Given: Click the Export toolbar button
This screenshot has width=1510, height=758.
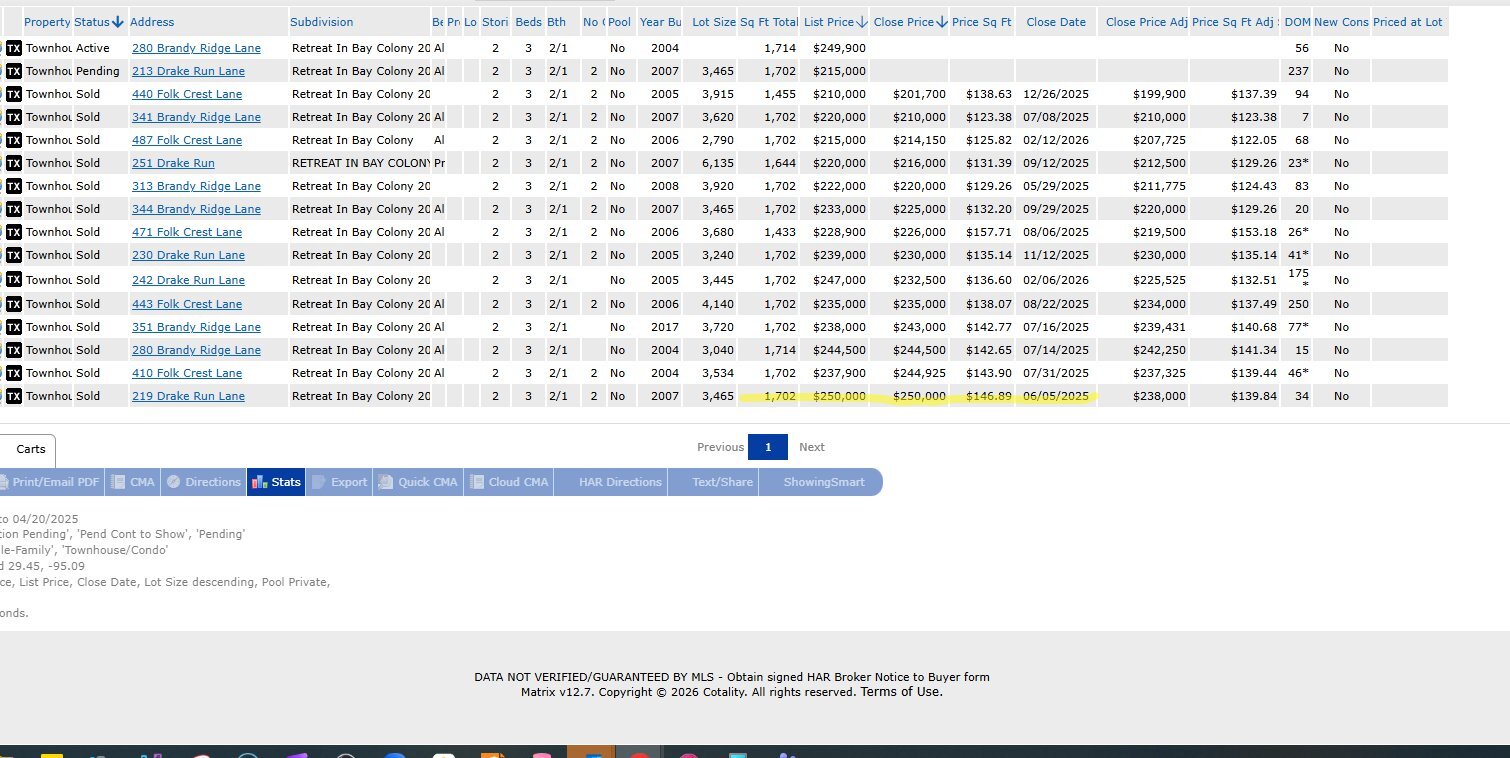Looking at the screenshot, I should click(340, 482).
